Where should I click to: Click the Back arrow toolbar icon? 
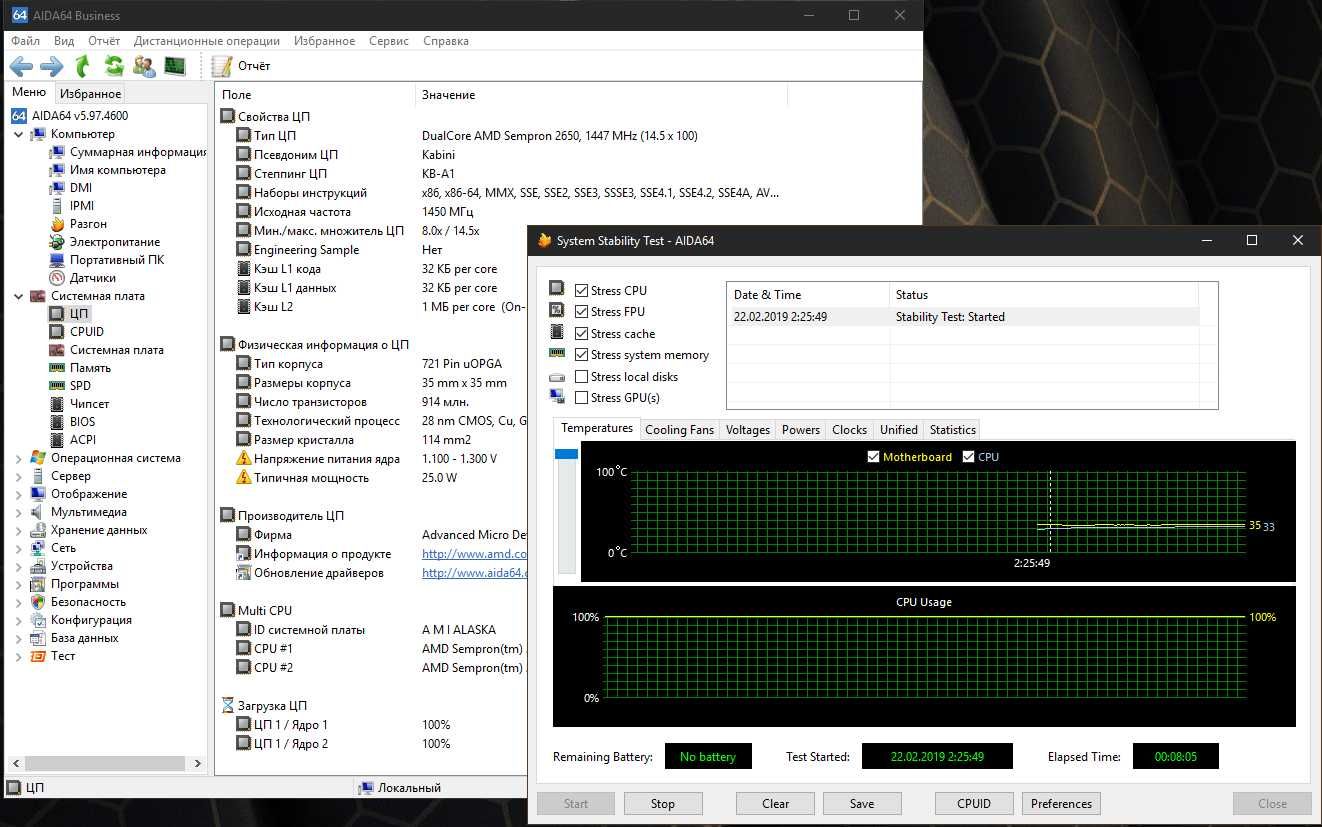[22, 66]
